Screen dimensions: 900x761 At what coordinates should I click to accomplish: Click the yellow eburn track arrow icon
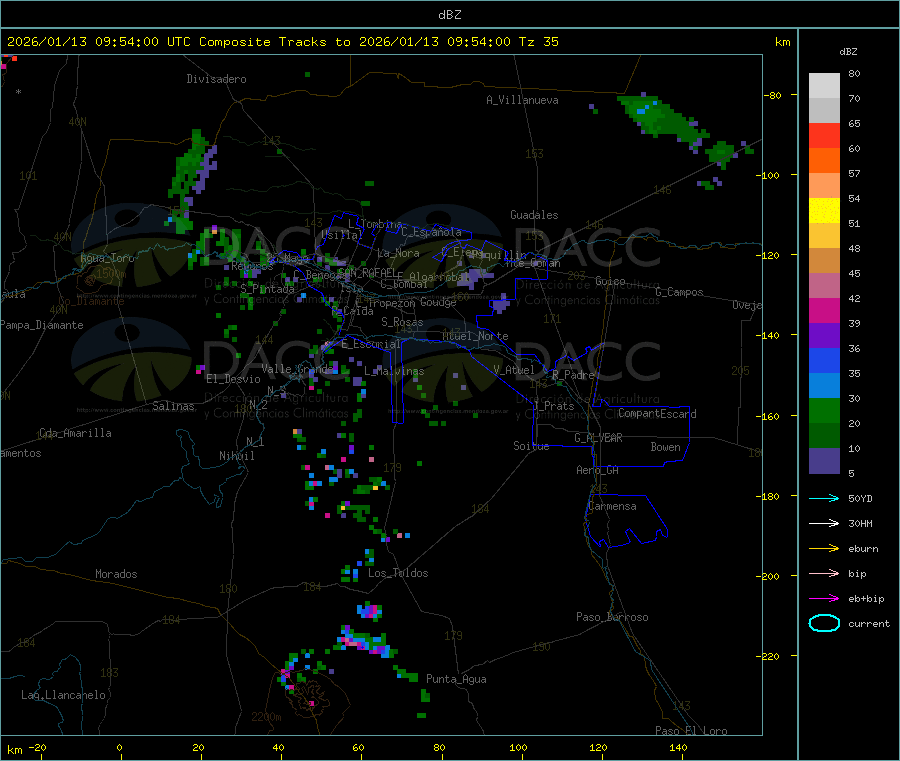(824, 548)
